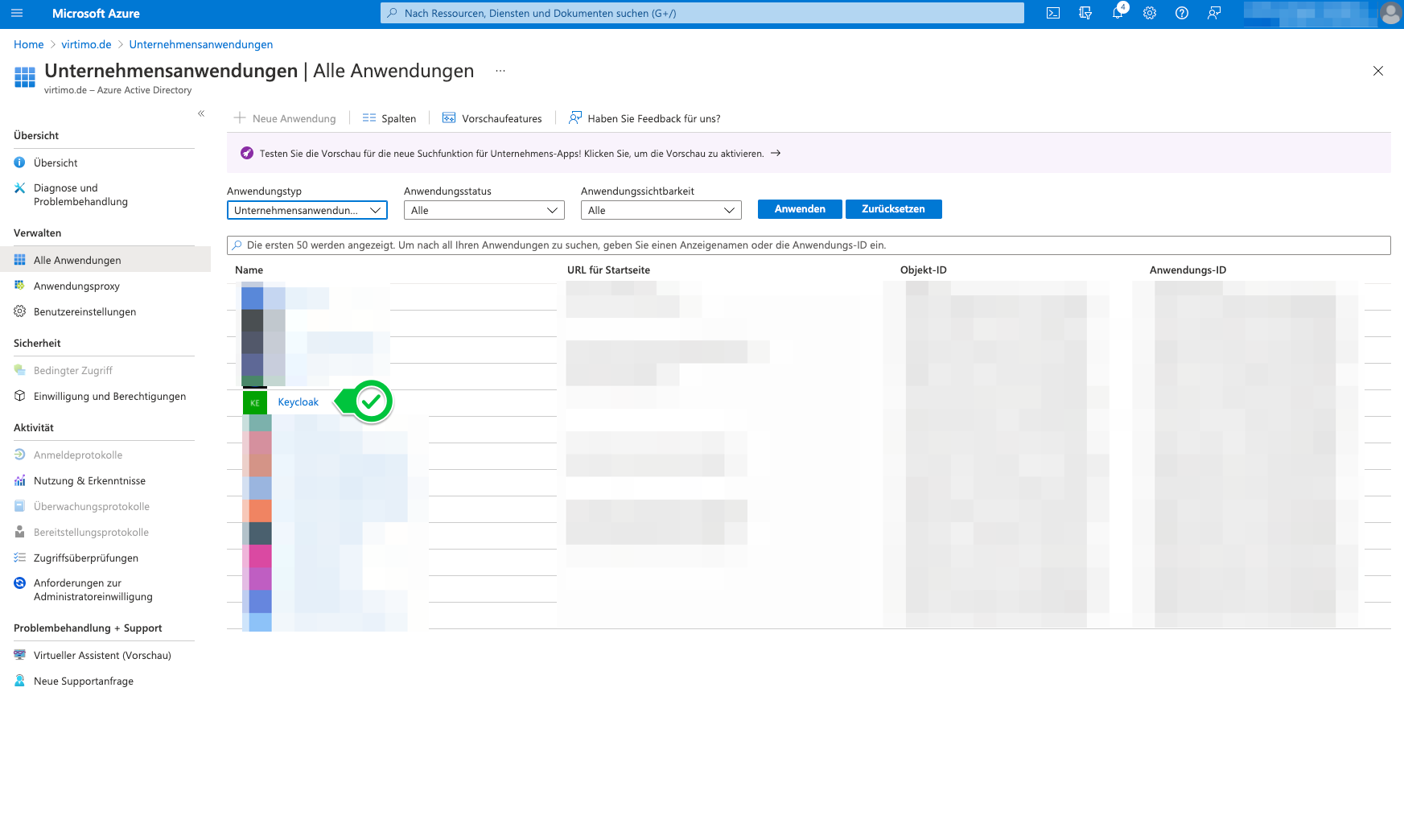The width and height of the screenshot is (1404, 840).
Task: Open the Anwendungssichtbarkeit dropdown
Action: 661,210
